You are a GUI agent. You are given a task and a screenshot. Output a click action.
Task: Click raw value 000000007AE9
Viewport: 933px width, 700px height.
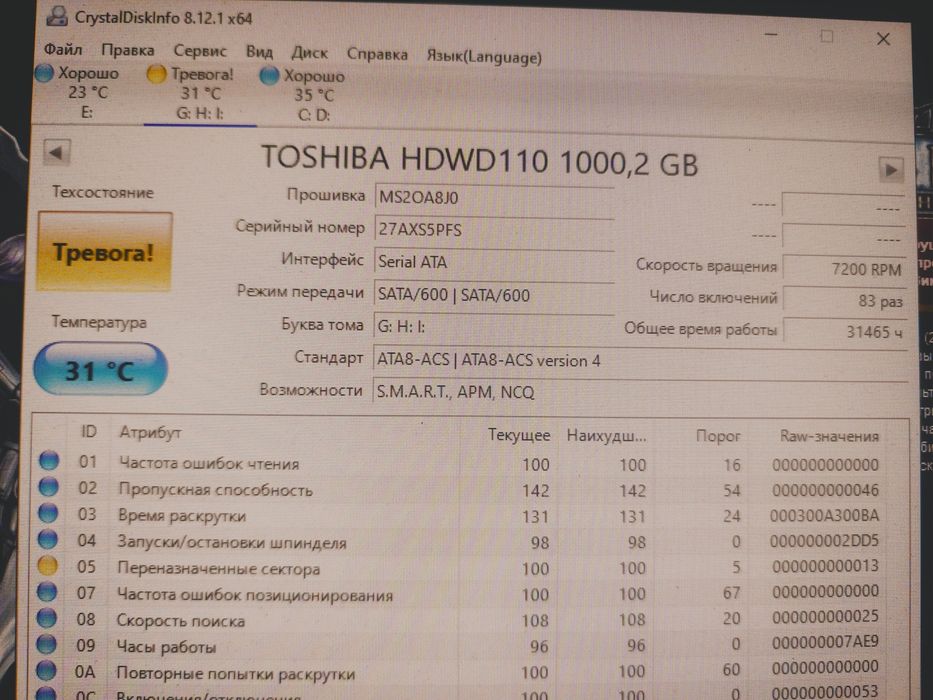(x=825, y=642)
